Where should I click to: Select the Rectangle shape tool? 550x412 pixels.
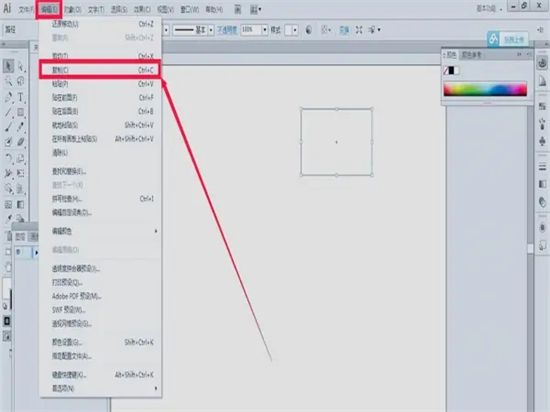(x=21, y=112)
